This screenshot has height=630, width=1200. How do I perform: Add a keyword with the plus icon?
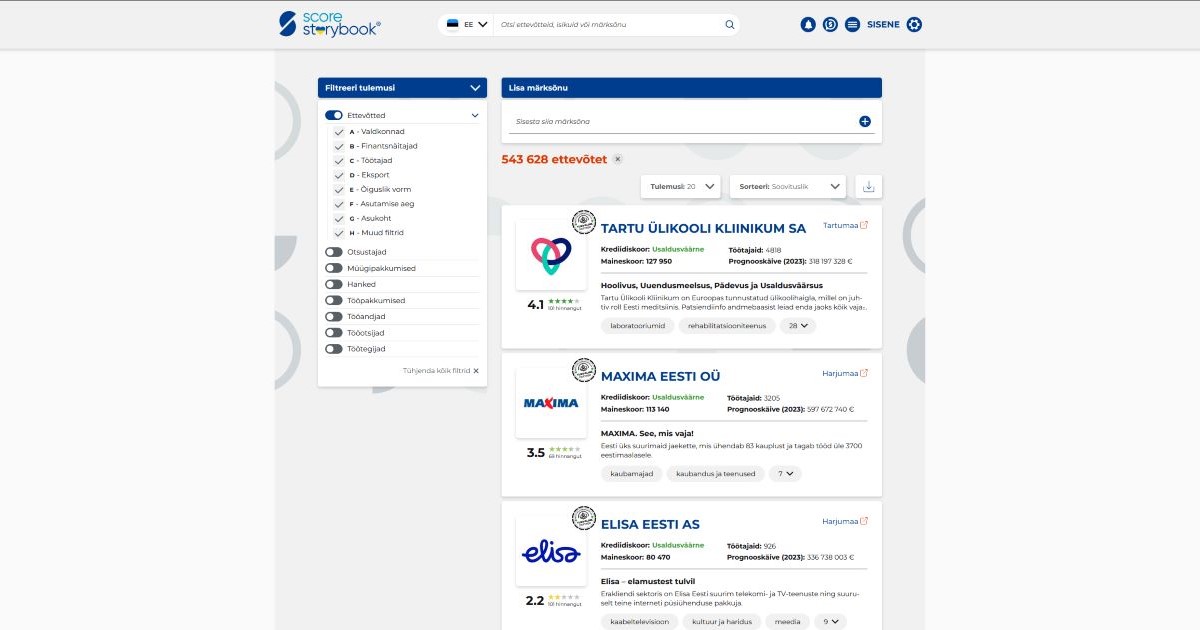point(865,120)
